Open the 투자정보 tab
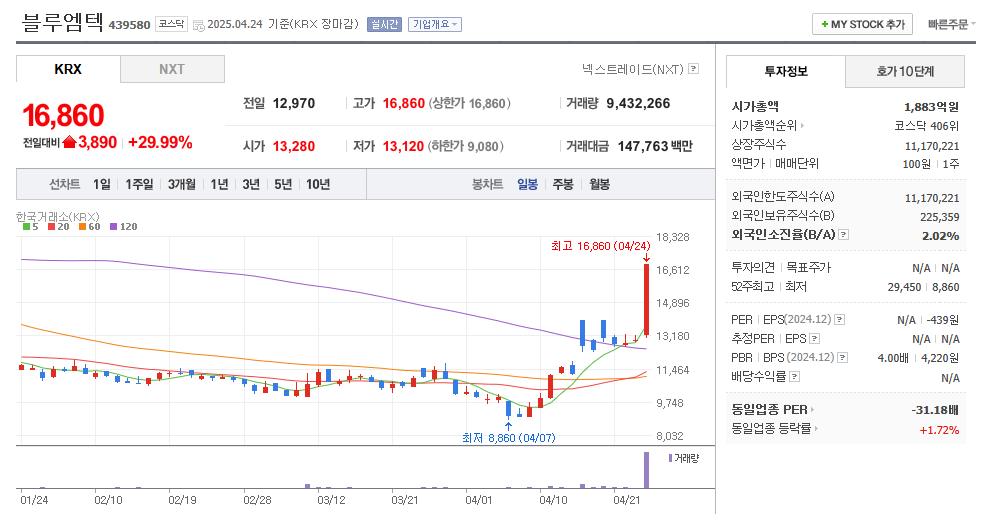Screen dimensions: 985x514 click(786, 72)
